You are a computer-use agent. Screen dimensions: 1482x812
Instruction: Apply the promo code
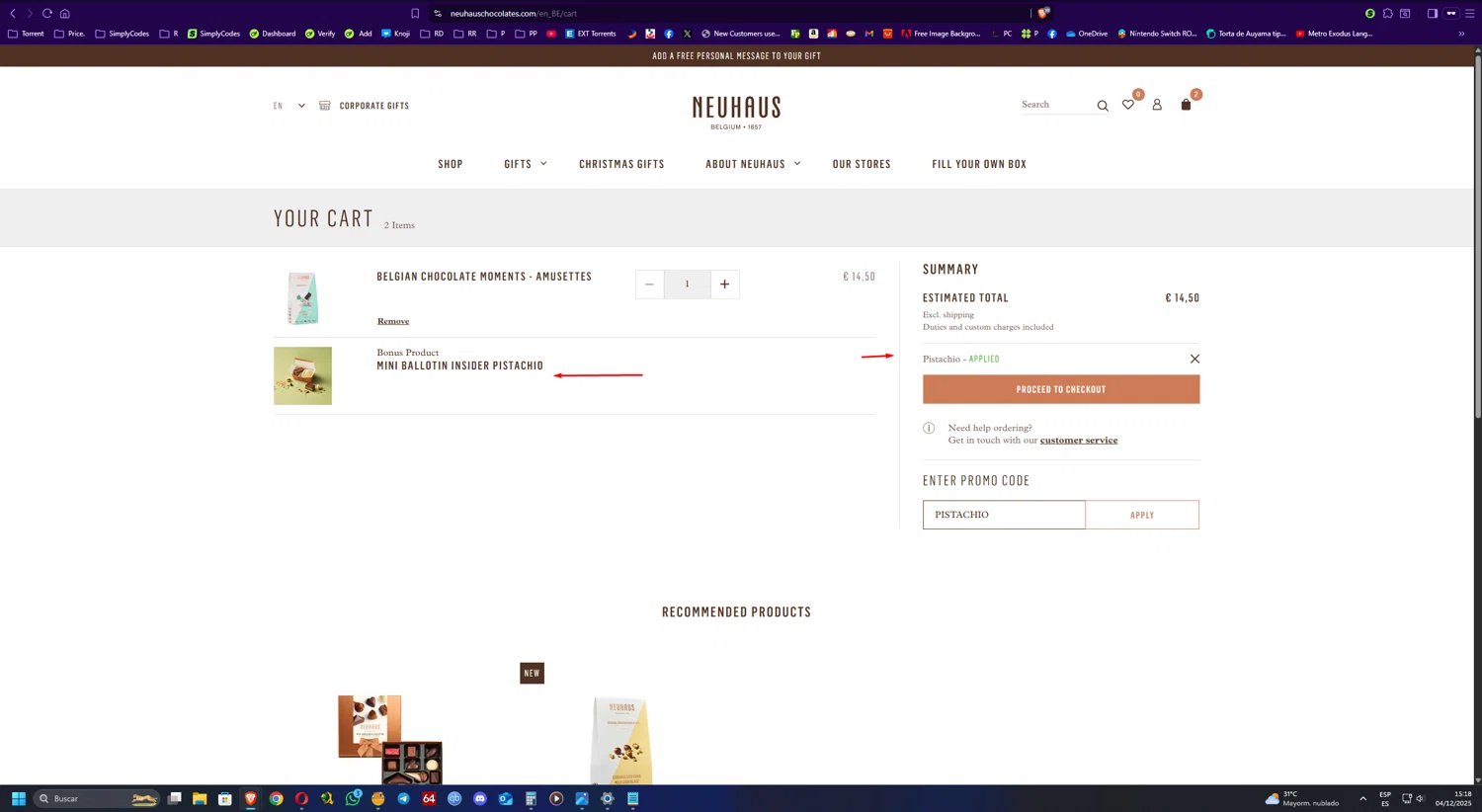click(x=1142, y=515)
